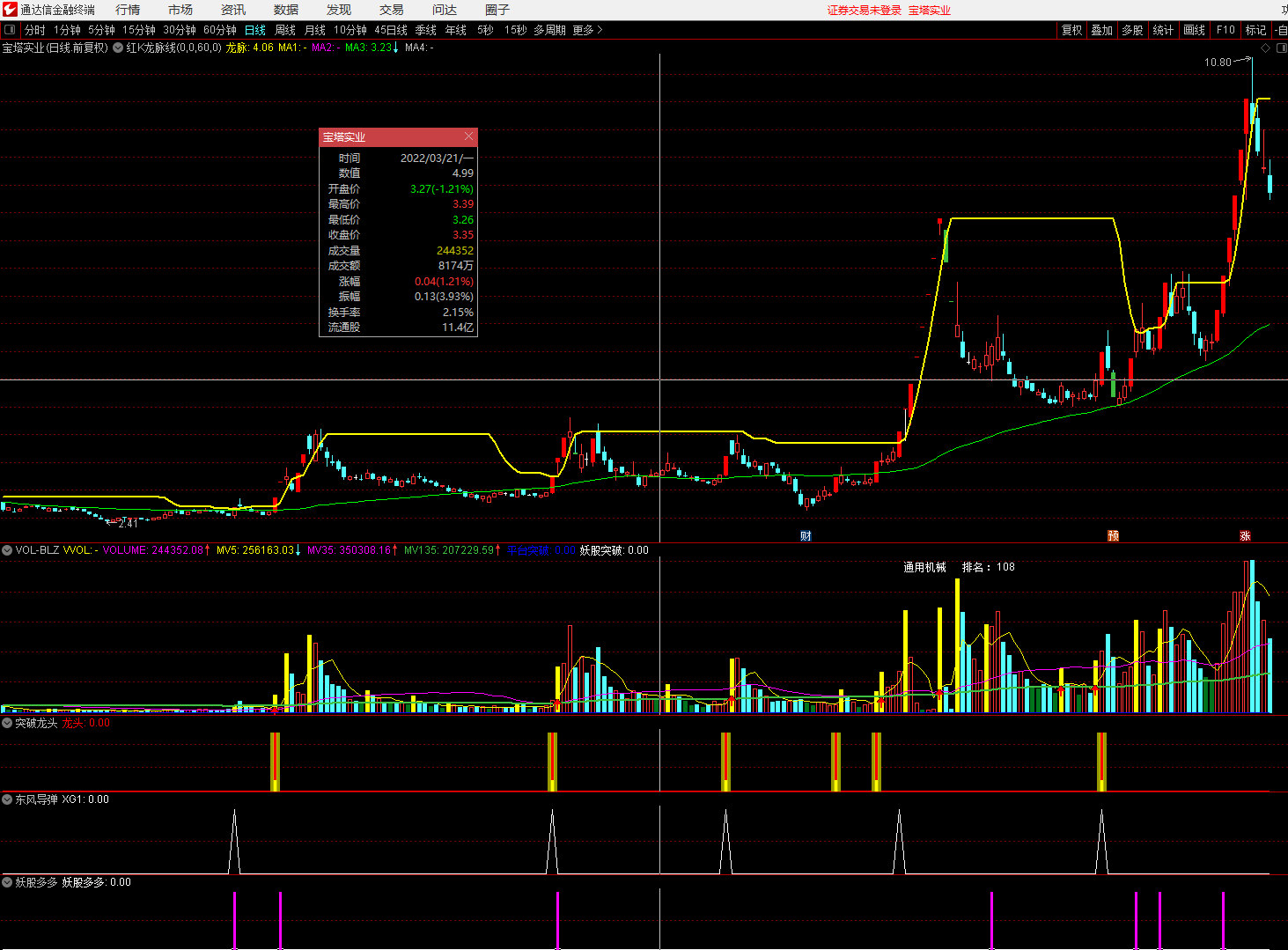Open the 红K龙脉线 indicator dropdown

coord(118,48)
